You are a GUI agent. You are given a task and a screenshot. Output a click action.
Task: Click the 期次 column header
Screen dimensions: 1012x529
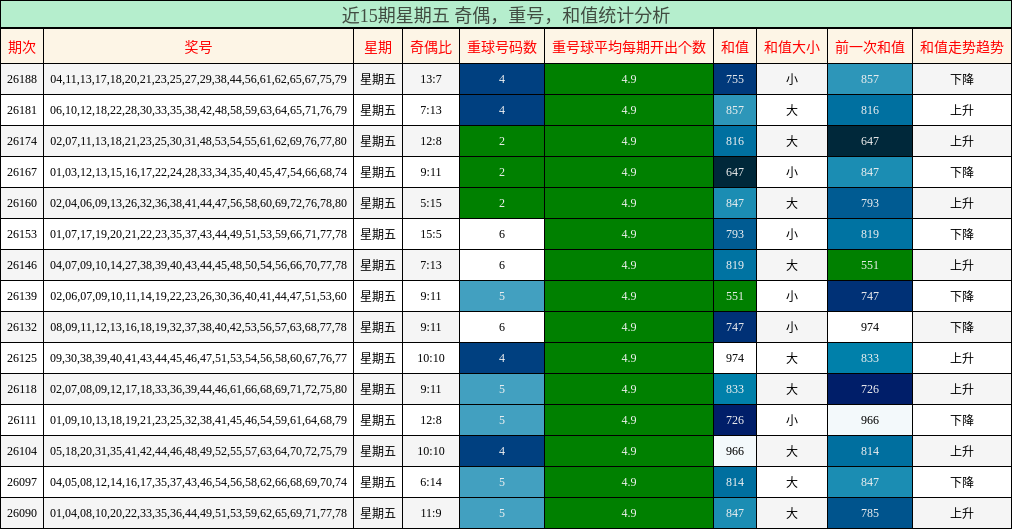click(x=22, y=47)
